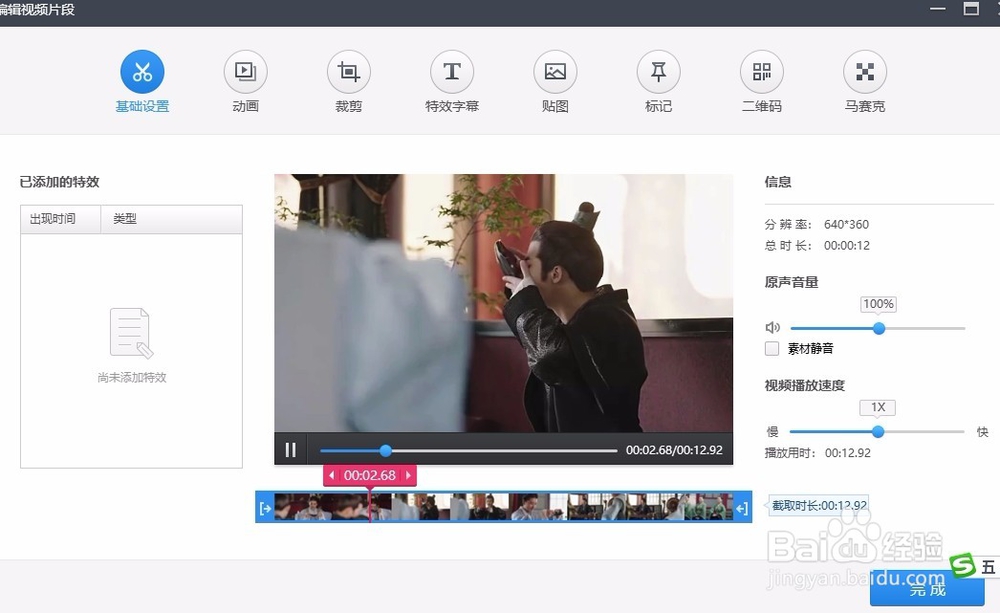Screen dimensions: 1000x613
Task: Select the 标记 marker tool
Action: coord(658,70)
